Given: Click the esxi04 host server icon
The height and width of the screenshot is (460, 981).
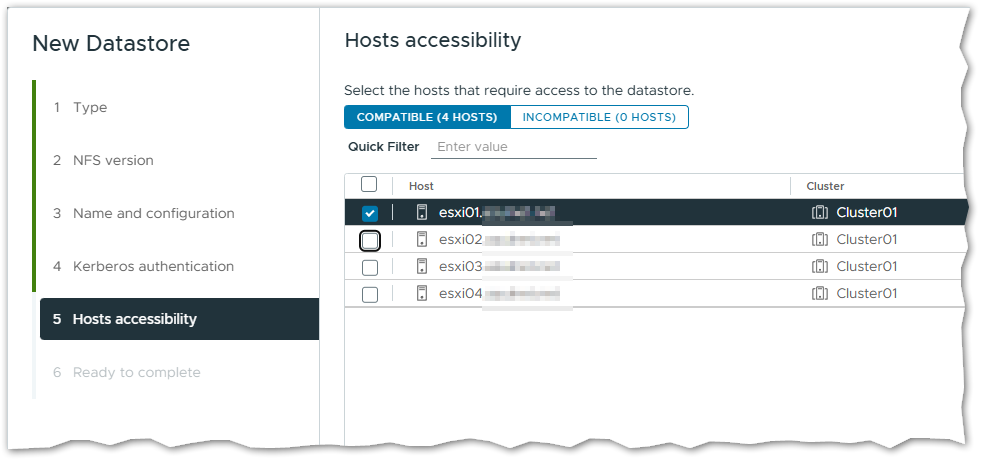Looking at the screenshot, I should click(422, 294).
